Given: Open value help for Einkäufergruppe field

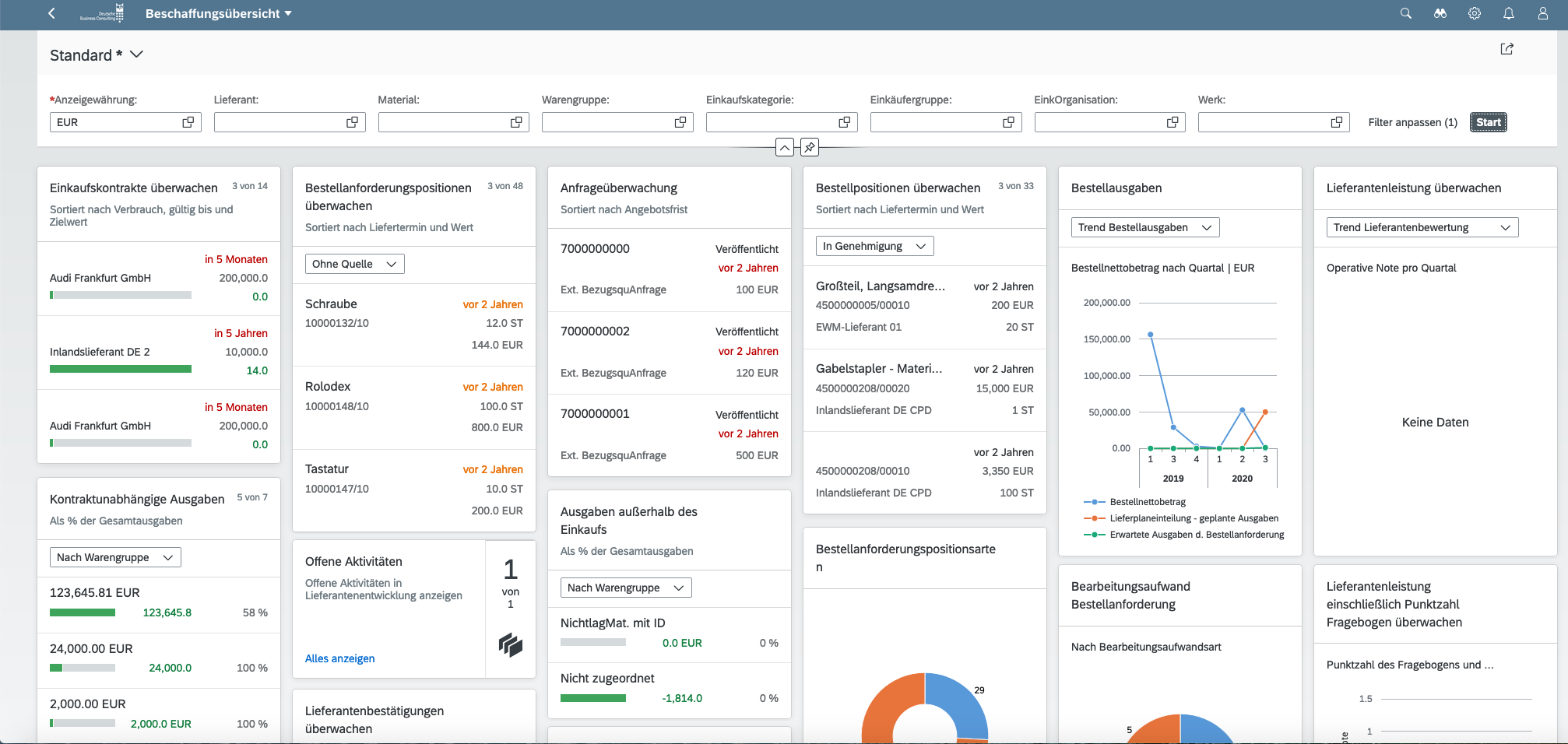Looking at the screenshot, I should click(x=1009, y=122).
